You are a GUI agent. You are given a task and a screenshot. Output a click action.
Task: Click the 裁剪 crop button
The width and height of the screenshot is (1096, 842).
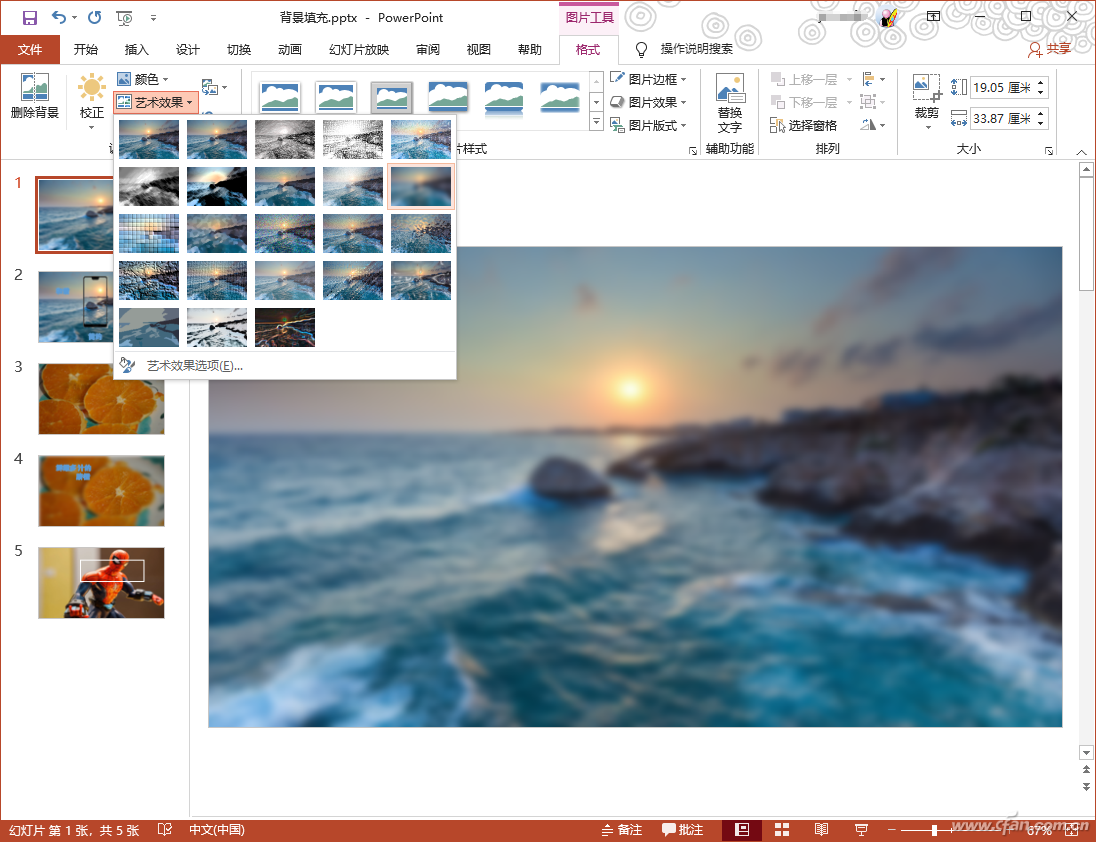point(927,101)
